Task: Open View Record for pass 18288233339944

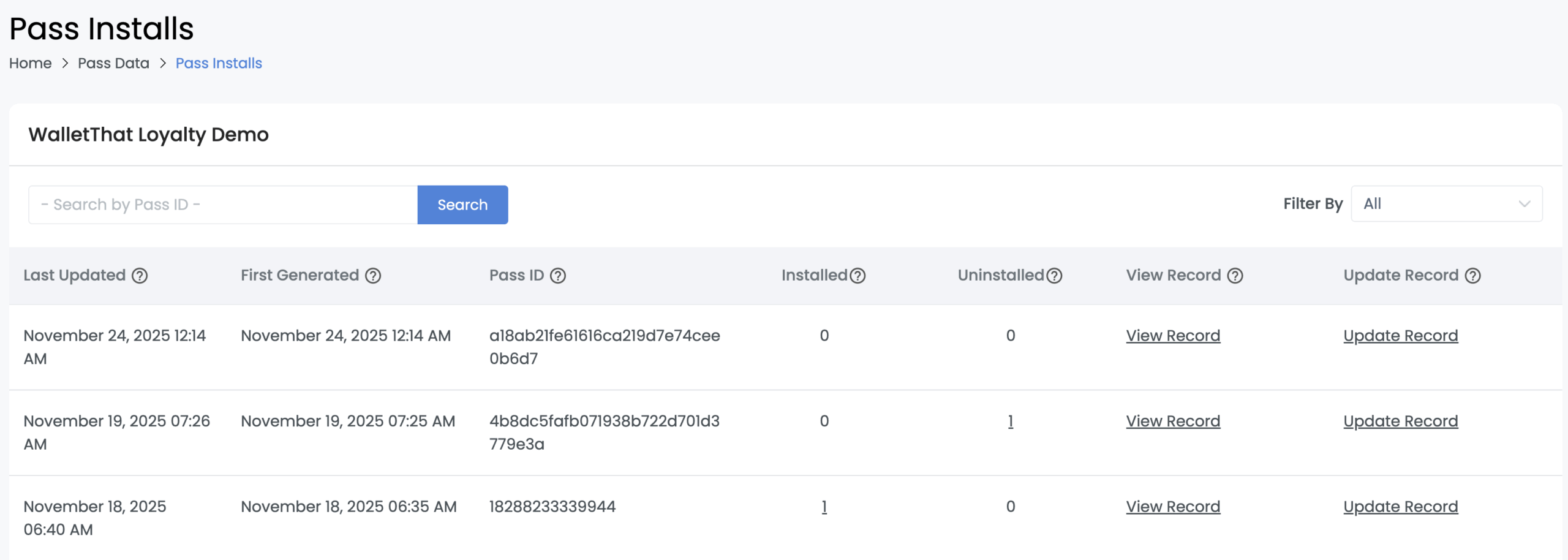Action: [x=1173, y=506]
